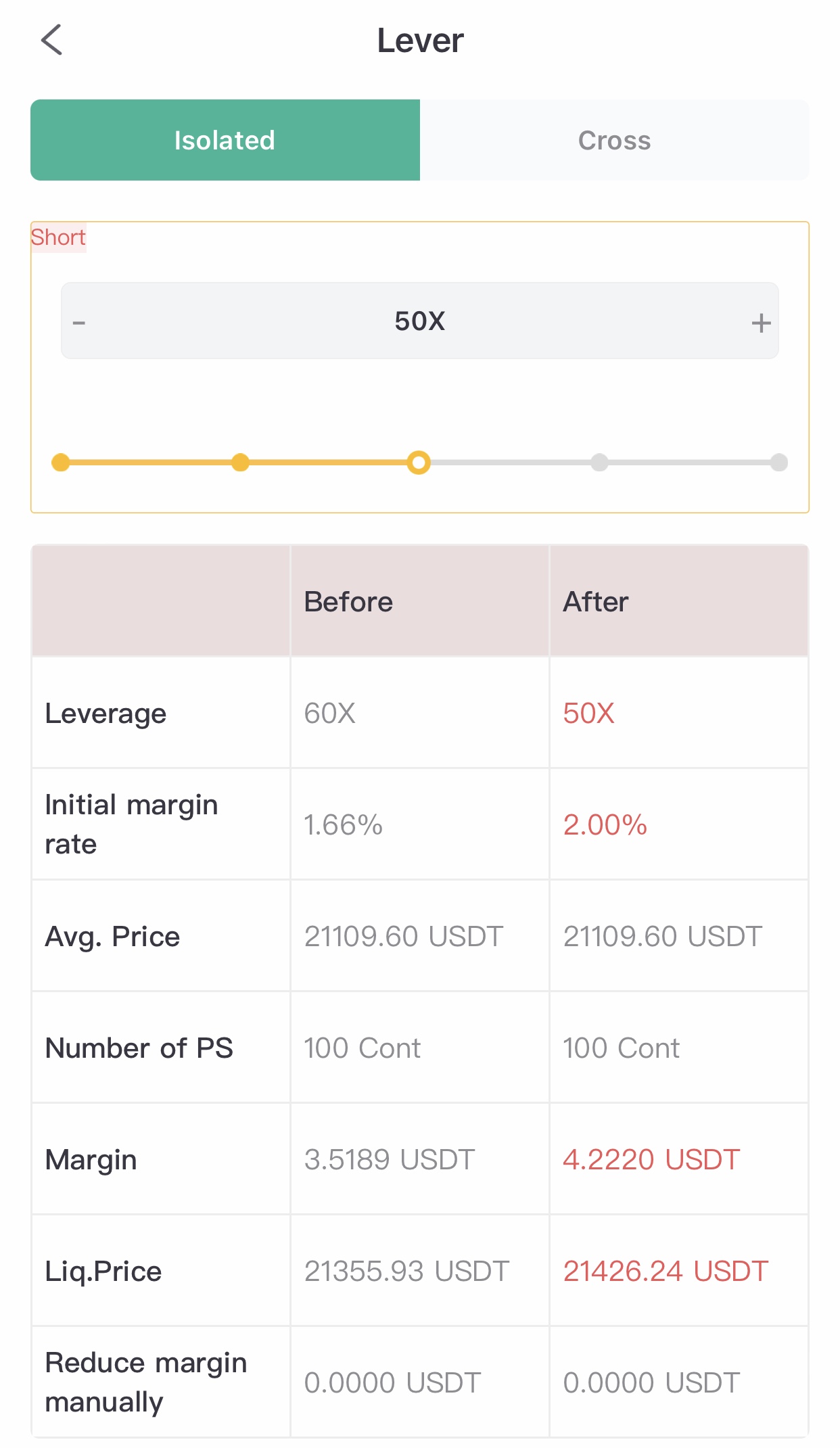Select the Isolated margin tab
Viewport: 840px width, 1448px height.
point(225,140)
